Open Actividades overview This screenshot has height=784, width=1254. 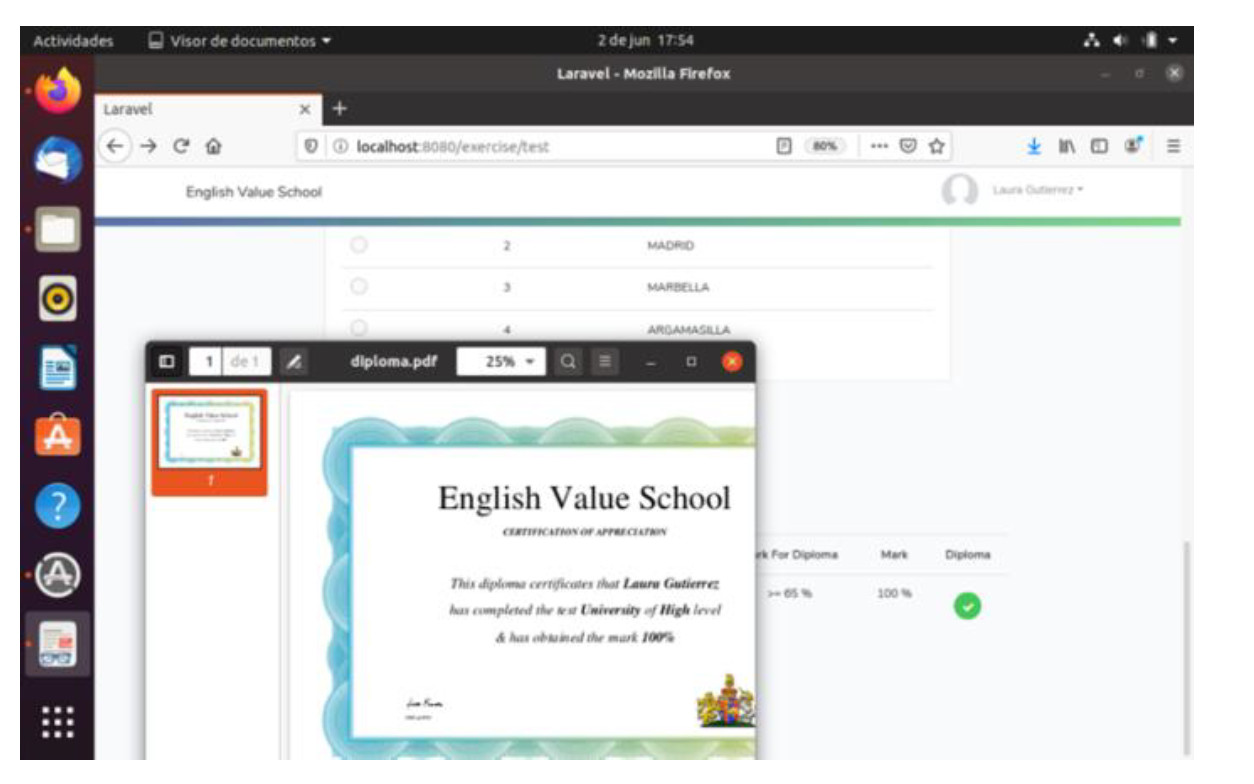click(x=73, y=41)
